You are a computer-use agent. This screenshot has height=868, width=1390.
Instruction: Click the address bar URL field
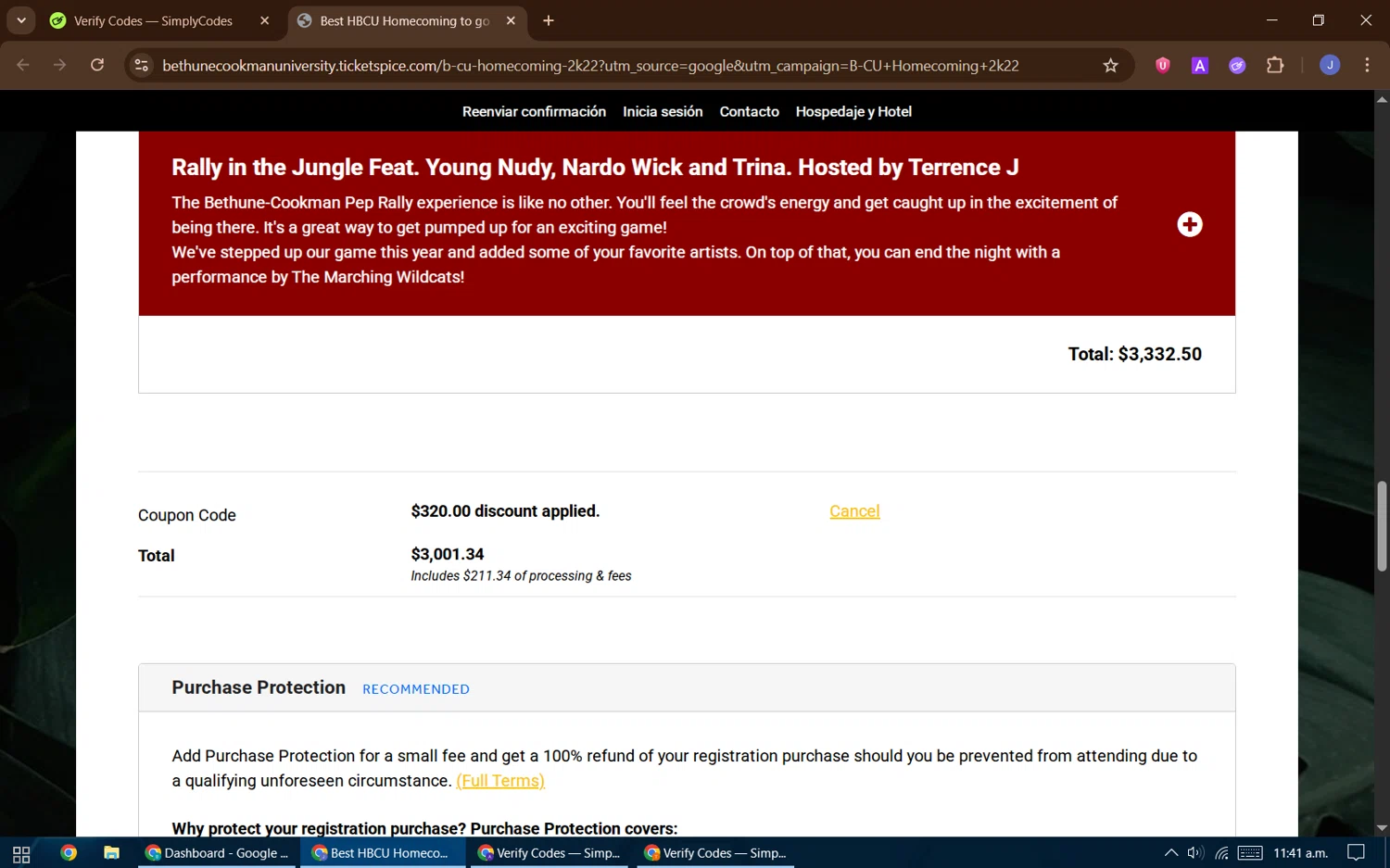[x=590, y=66]
